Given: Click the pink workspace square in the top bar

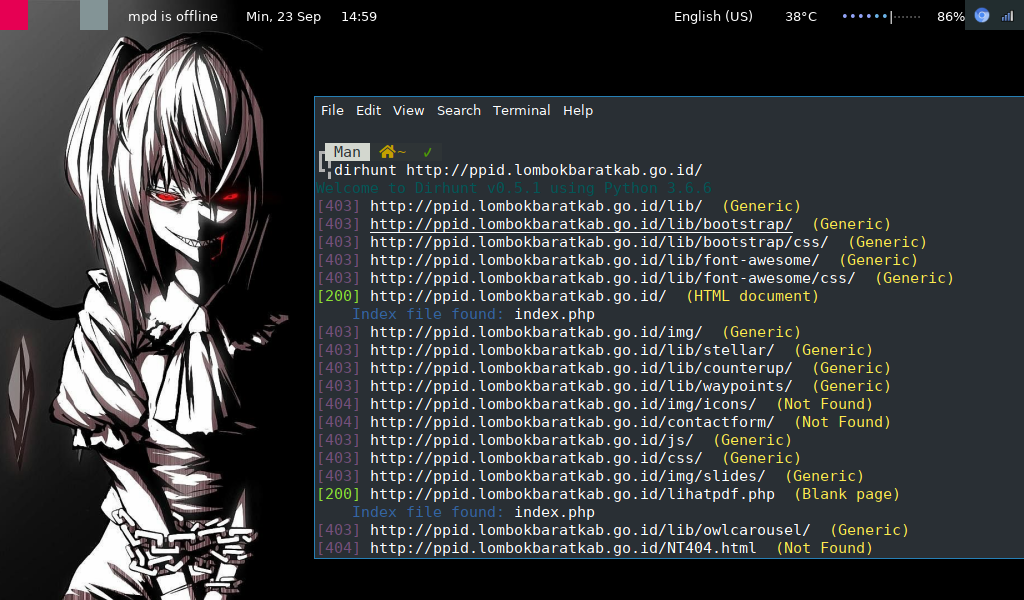Looking at the screenshot, I should pos(14,15).
